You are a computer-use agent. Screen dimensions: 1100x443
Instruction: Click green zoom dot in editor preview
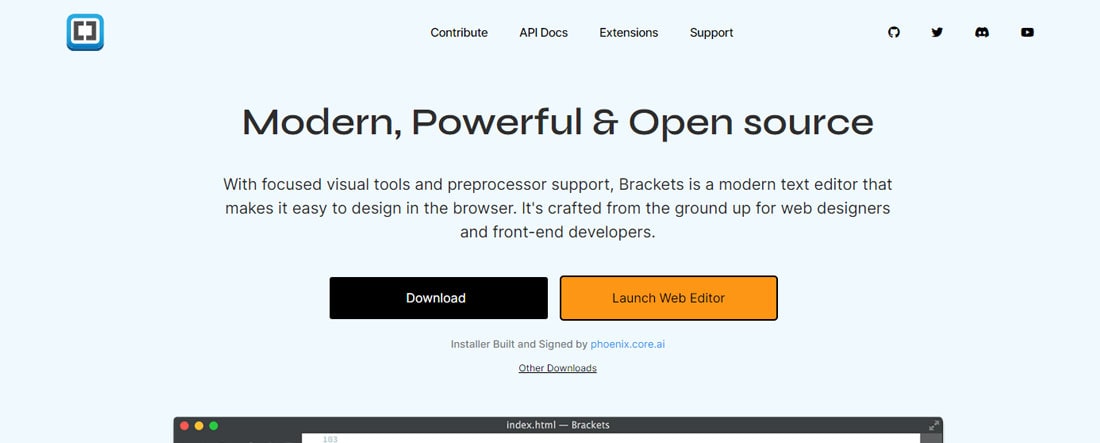[x=213, y=426]
